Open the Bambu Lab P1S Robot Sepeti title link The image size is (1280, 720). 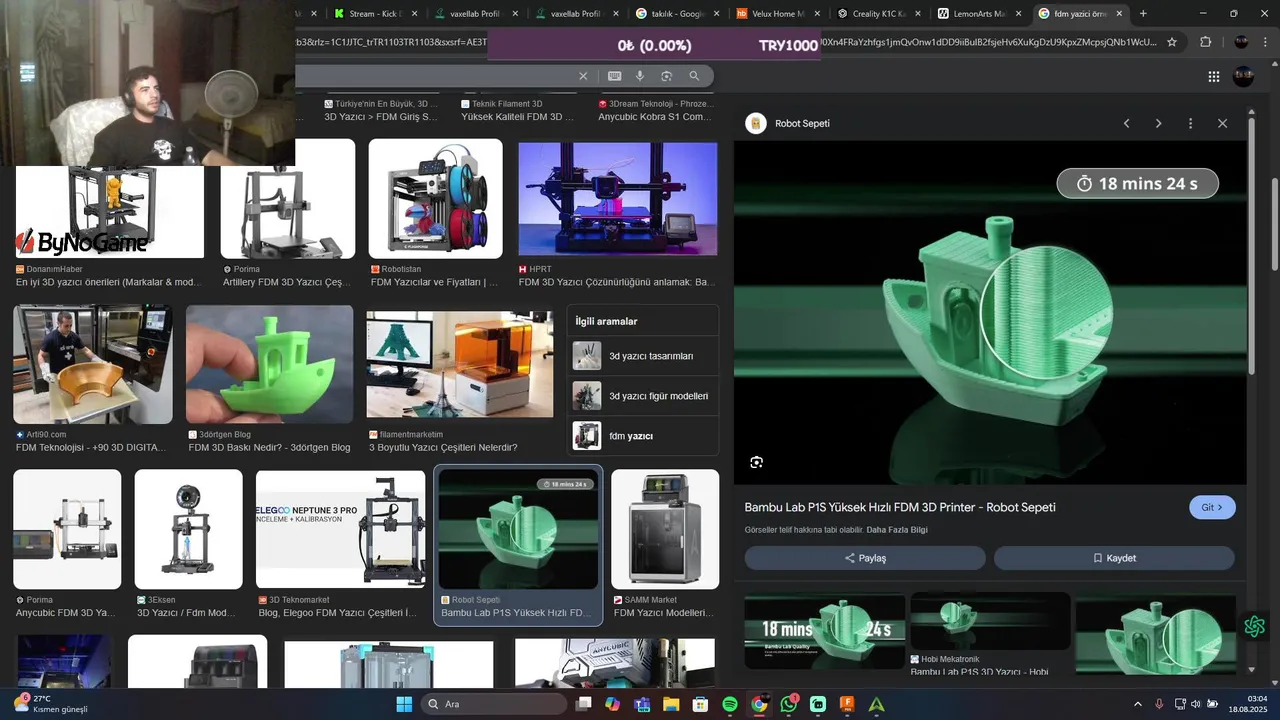(900, 507)
